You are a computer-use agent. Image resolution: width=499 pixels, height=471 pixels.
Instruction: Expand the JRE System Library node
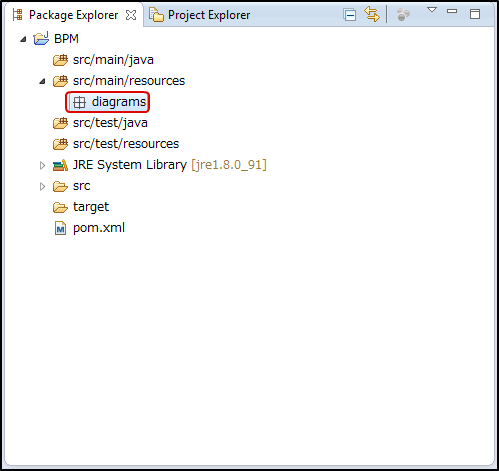coord(42,165)
